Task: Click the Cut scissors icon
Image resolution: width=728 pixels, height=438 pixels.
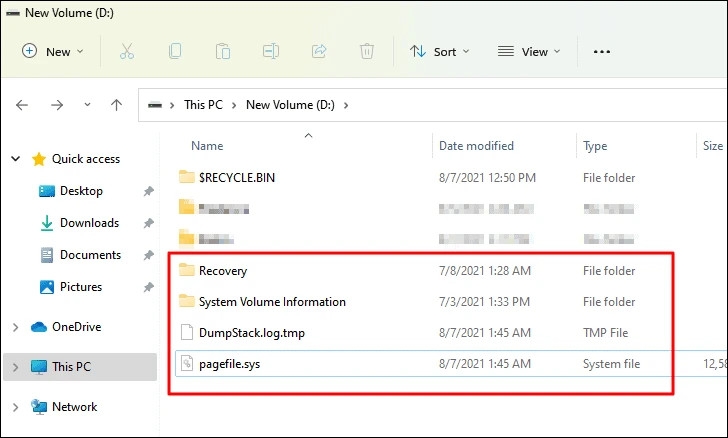Action: (127, 52)
